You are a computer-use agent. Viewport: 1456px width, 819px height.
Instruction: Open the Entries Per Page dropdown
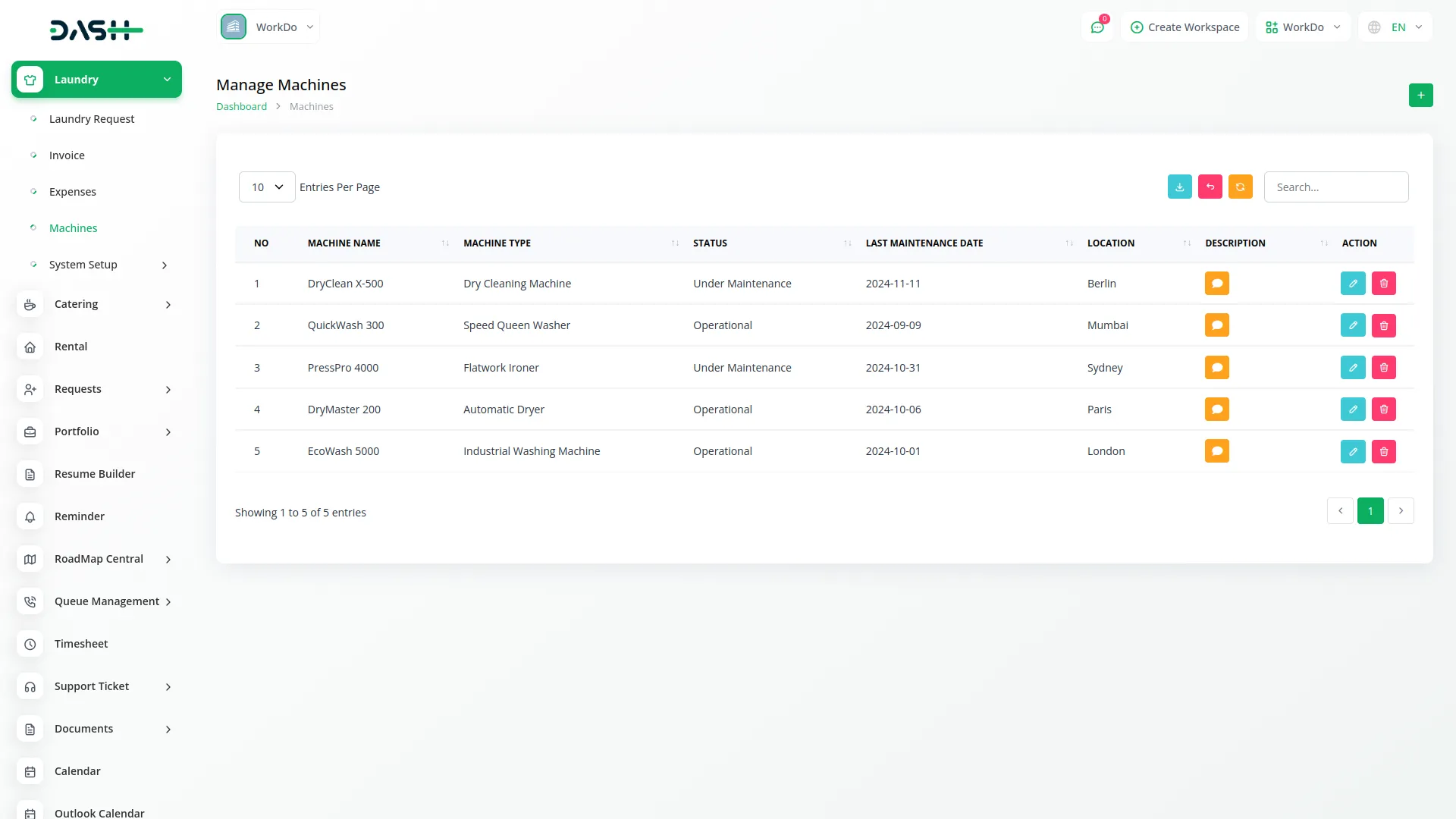click(x=266, y=187)
